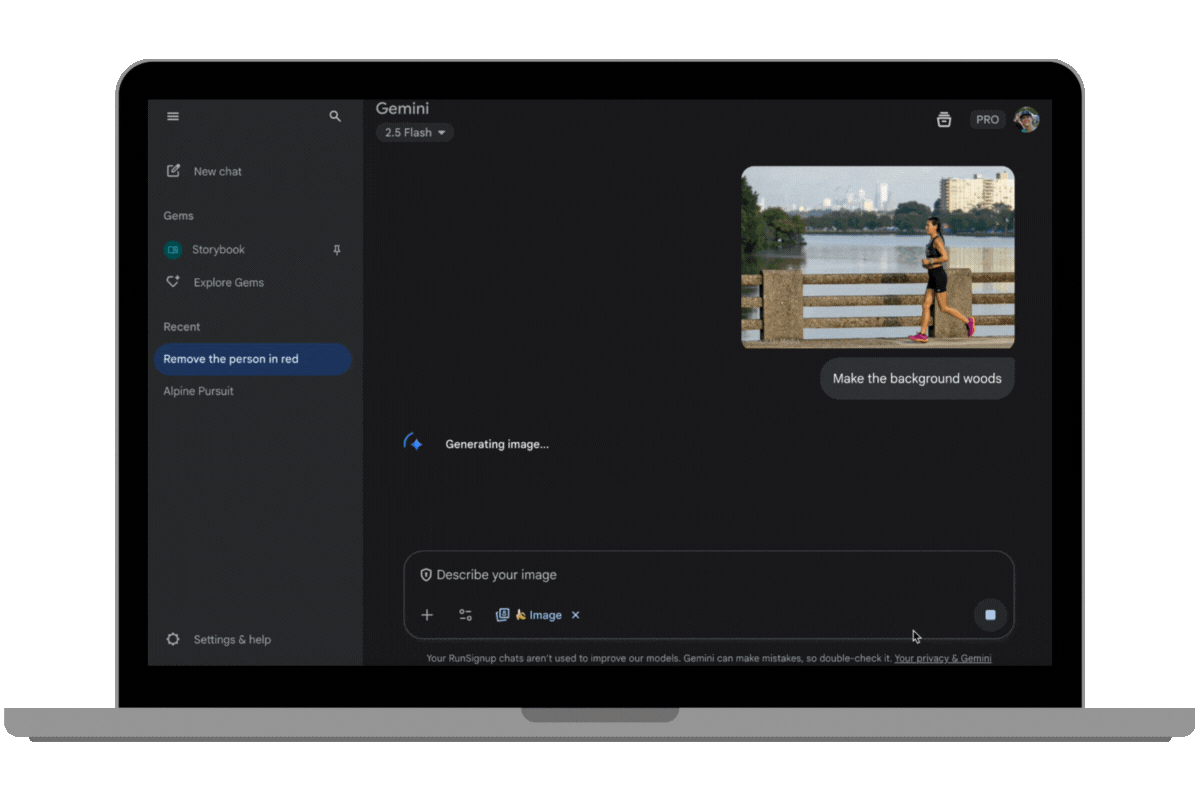Open 'Your privacy & Gemini' link
The height and width of the screenshot is (800, 1200).
pos(943,658)
